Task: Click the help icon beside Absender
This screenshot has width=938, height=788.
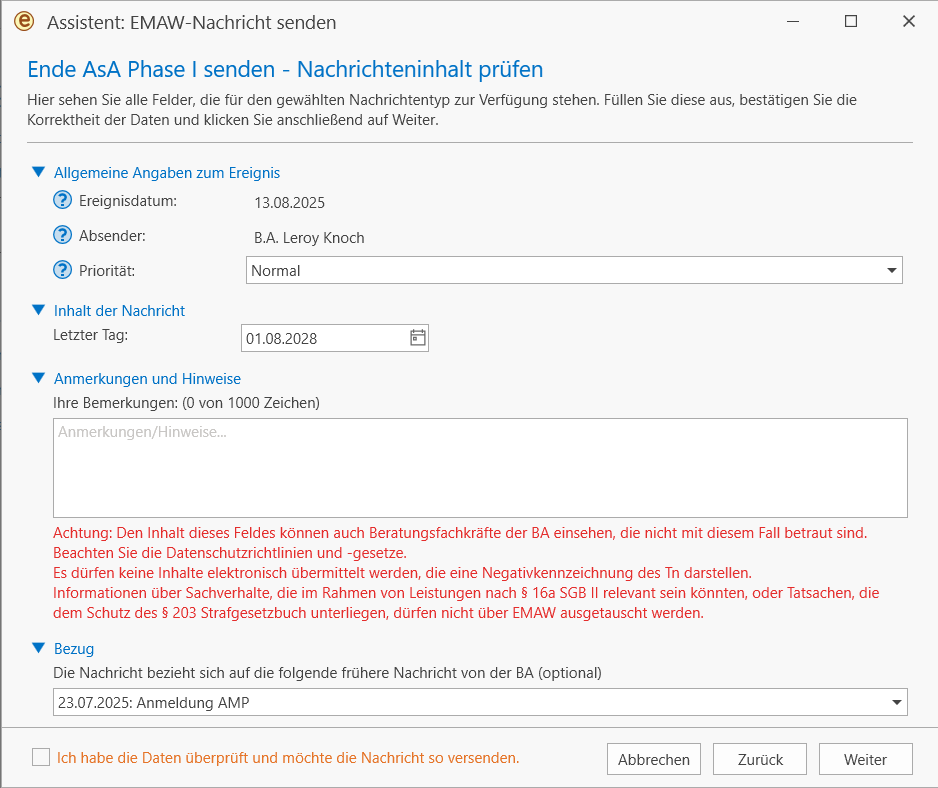Action: click(62, 235)
